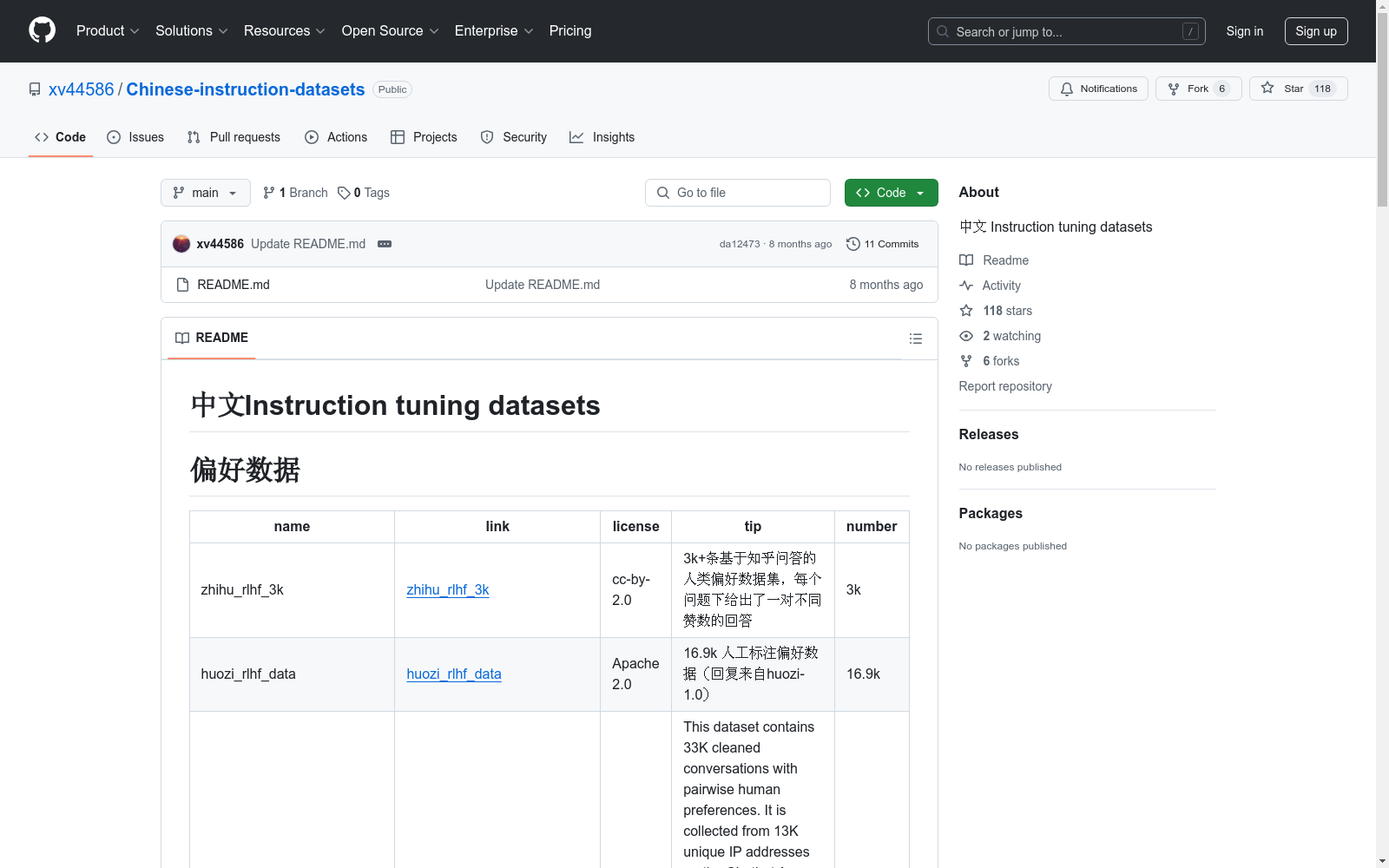Click the Star count 118 badge

[1322, 89]
